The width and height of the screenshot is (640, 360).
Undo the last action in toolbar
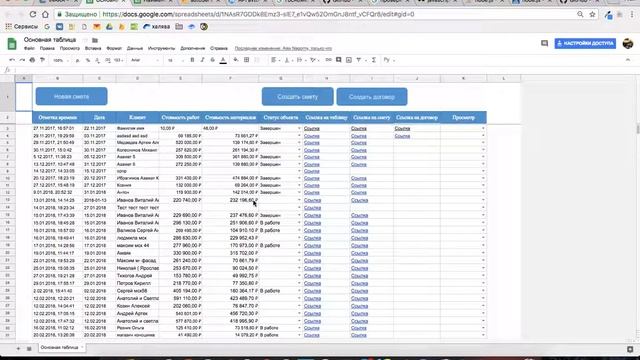pos(12,60)
